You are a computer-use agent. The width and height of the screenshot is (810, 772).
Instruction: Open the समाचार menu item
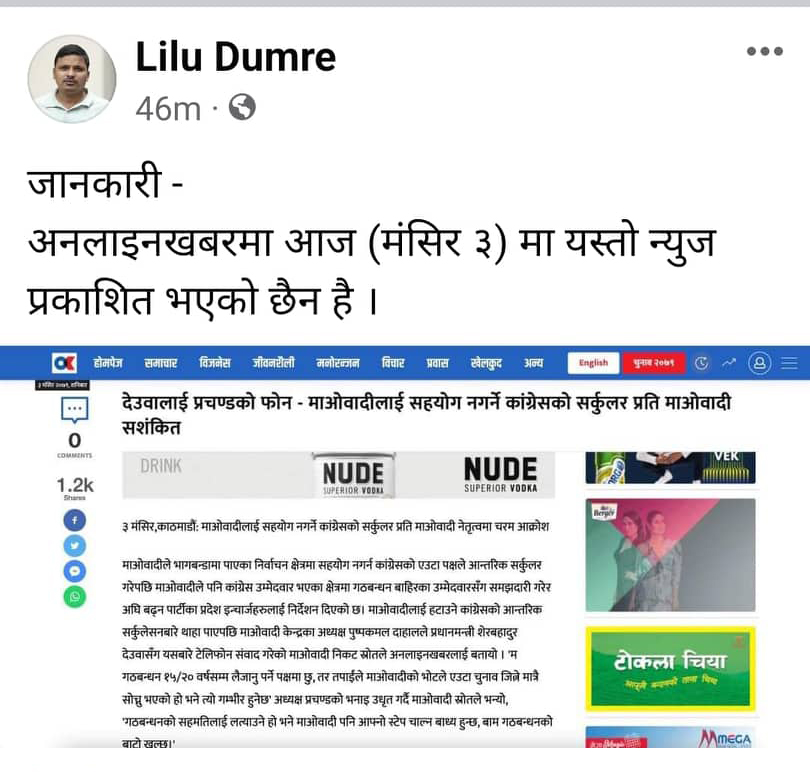161,363
